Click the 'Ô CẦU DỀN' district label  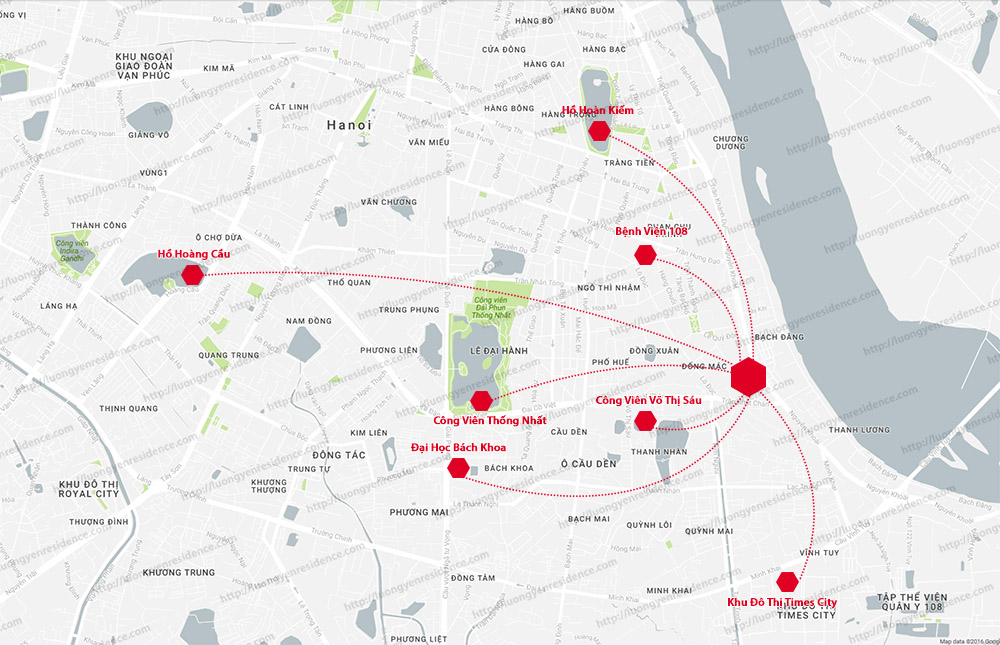click(589, 464)
